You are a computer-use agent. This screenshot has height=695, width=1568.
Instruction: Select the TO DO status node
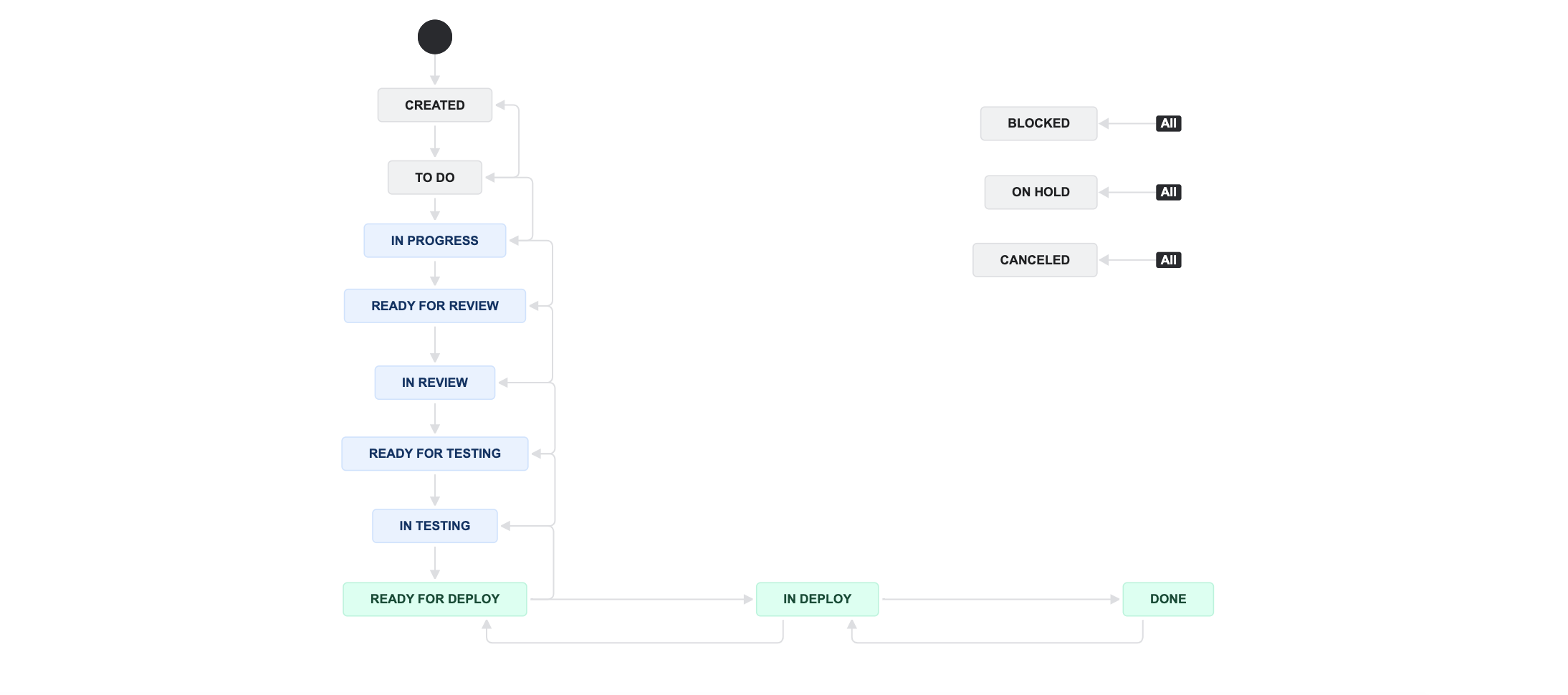435,178
